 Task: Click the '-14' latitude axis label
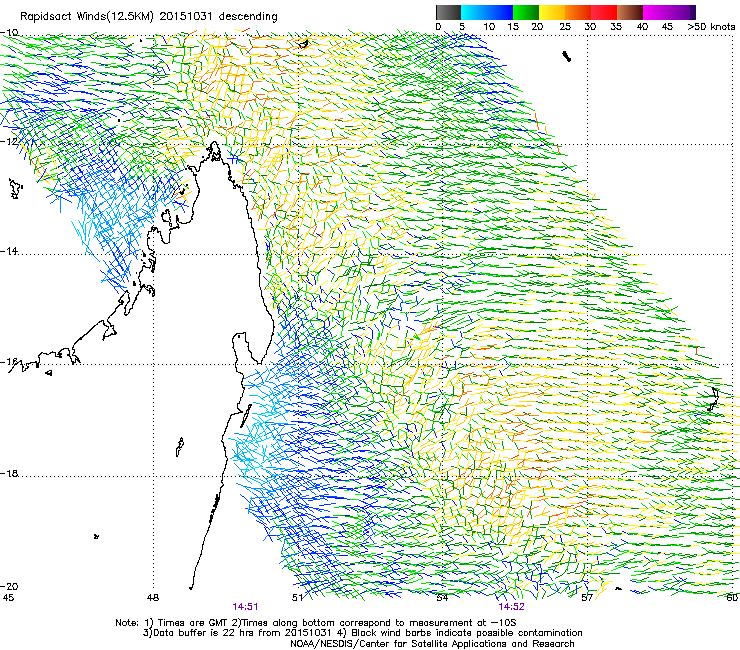coord(9,251)
